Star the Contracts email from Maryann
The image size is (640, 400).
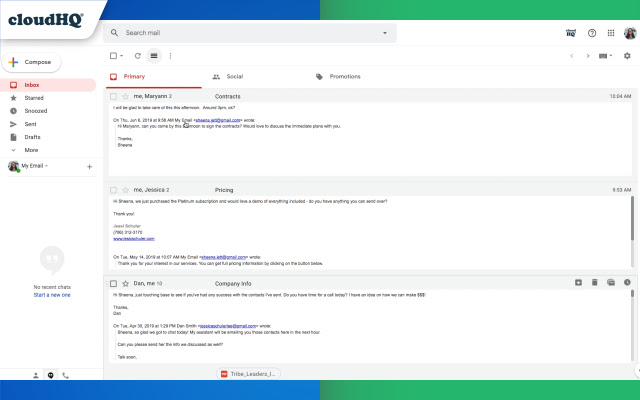pos(125,96)
